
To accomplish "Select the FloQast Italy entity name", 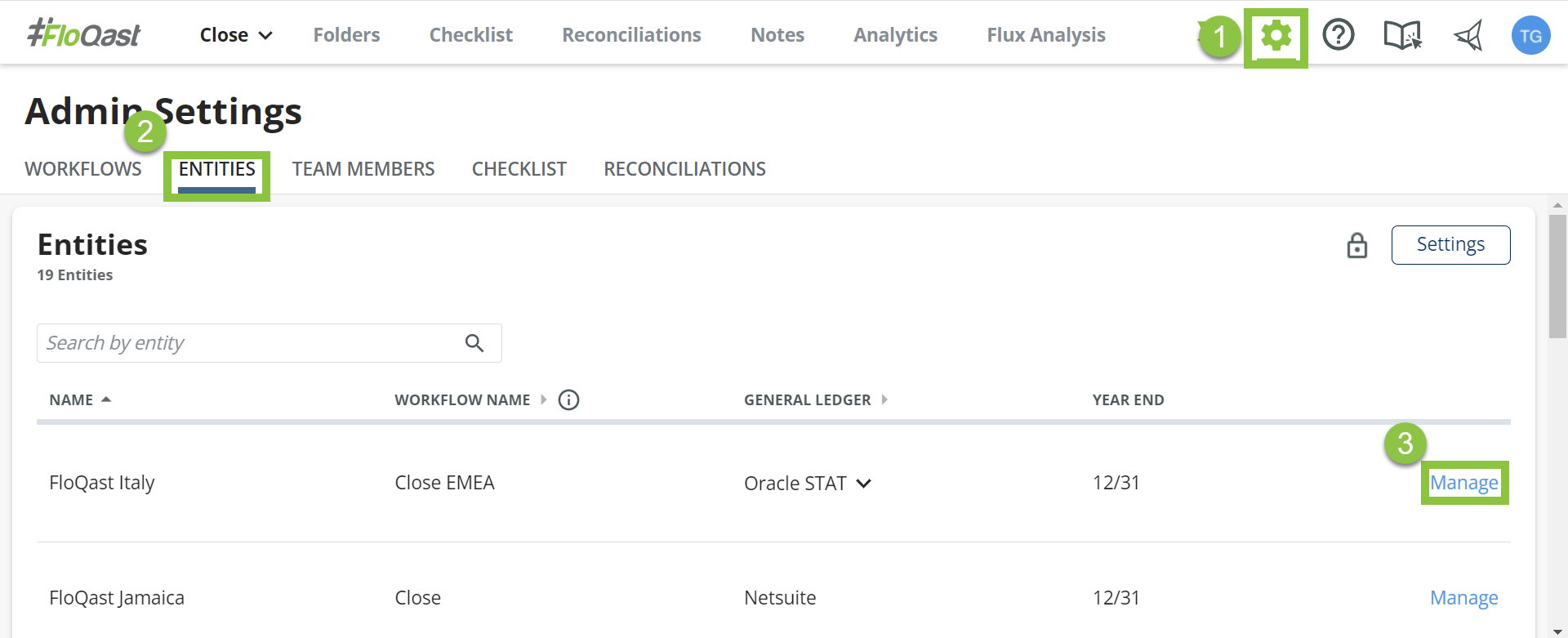I will (x=102, y=483).
